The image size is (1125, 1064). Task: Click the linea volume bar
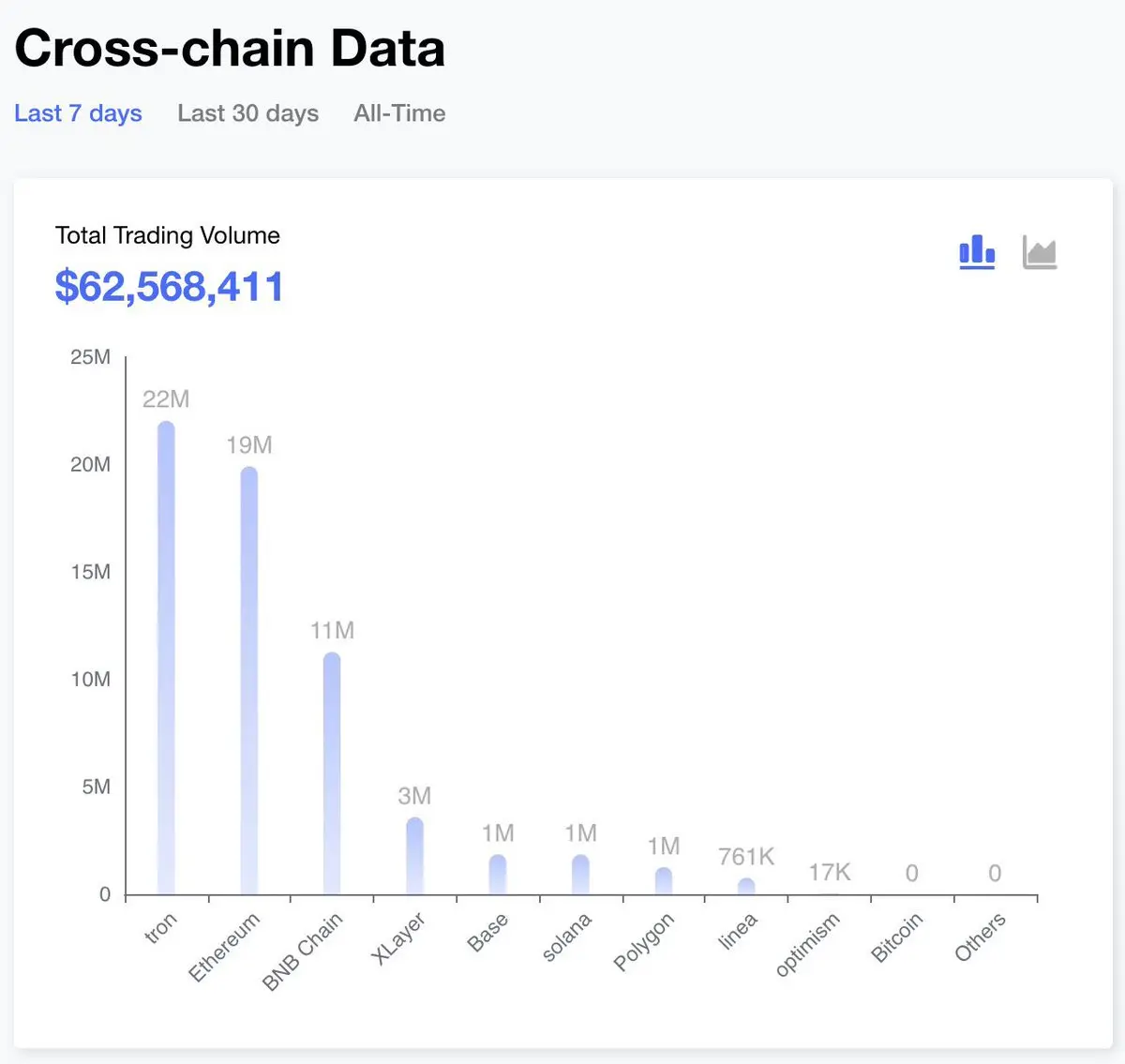tap(746, 887)
